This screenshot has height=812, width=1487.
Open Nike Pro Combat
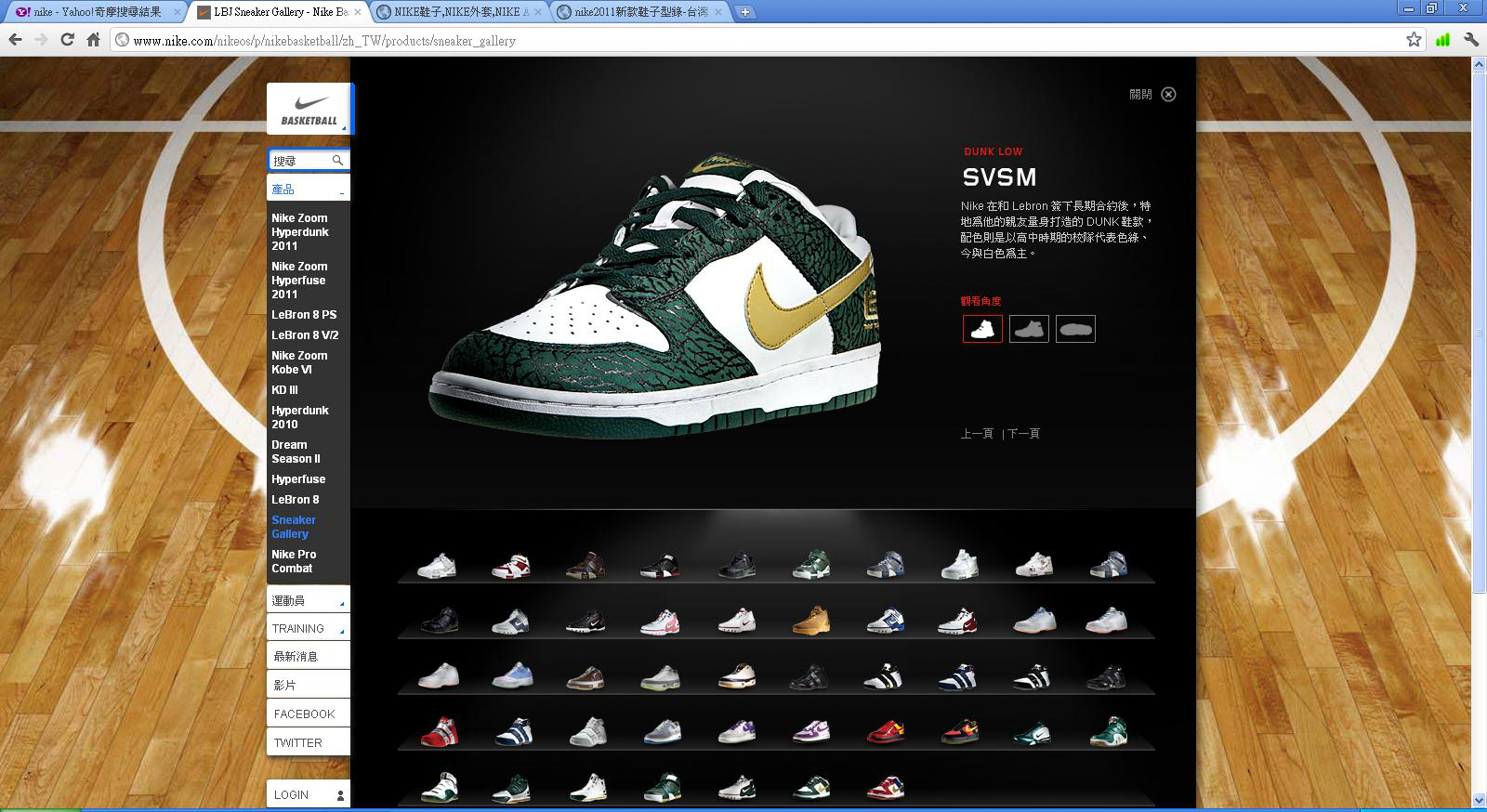coord(294,561)
